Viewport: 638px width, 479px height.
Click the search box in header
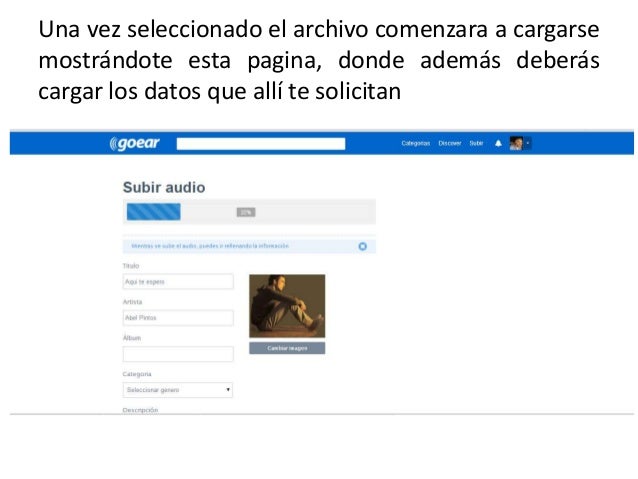pyautogui.click(x=261, y=144)
